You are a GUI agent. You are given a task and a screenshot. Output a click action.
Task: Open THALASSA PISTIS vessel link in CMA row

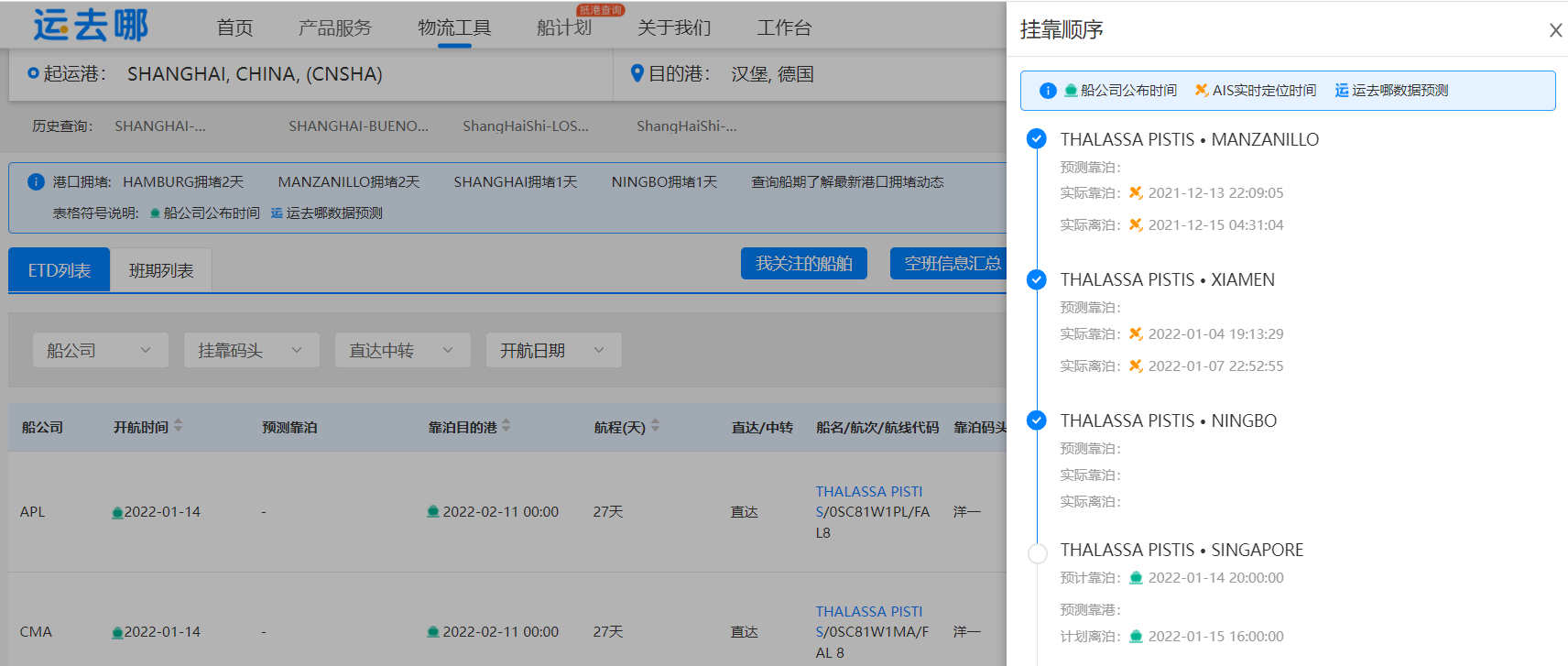pos(869,622)
